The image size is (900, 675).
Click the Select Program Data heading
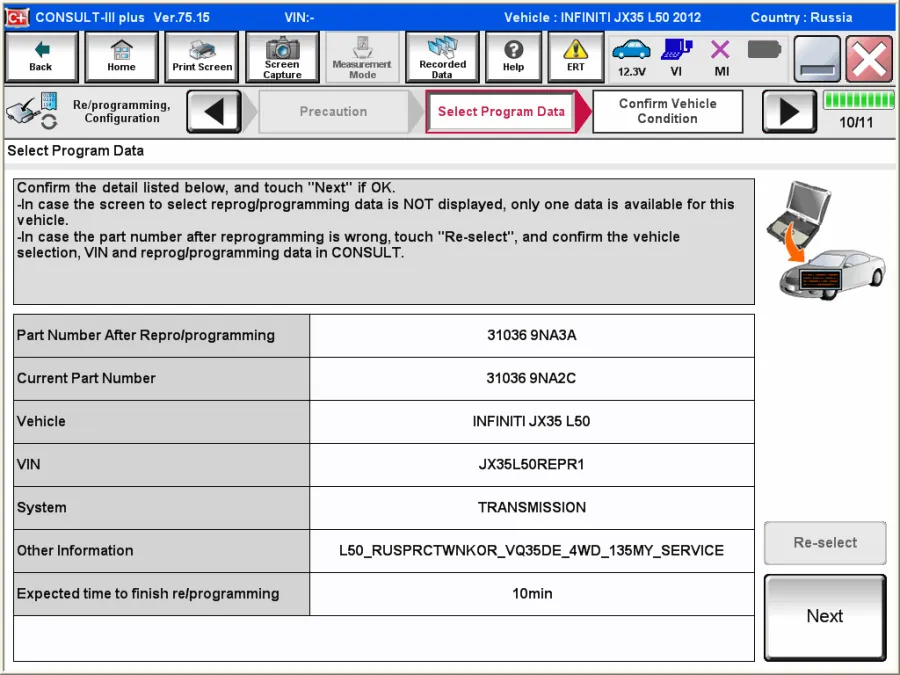75,151
